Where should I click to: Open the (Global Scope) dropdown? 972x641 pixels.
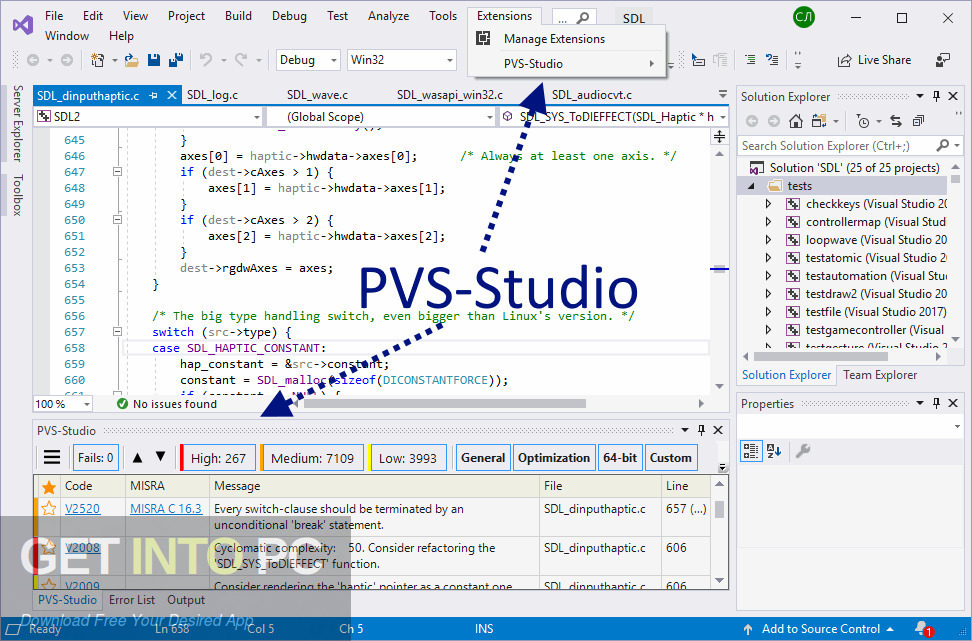(x=381, y=117)
